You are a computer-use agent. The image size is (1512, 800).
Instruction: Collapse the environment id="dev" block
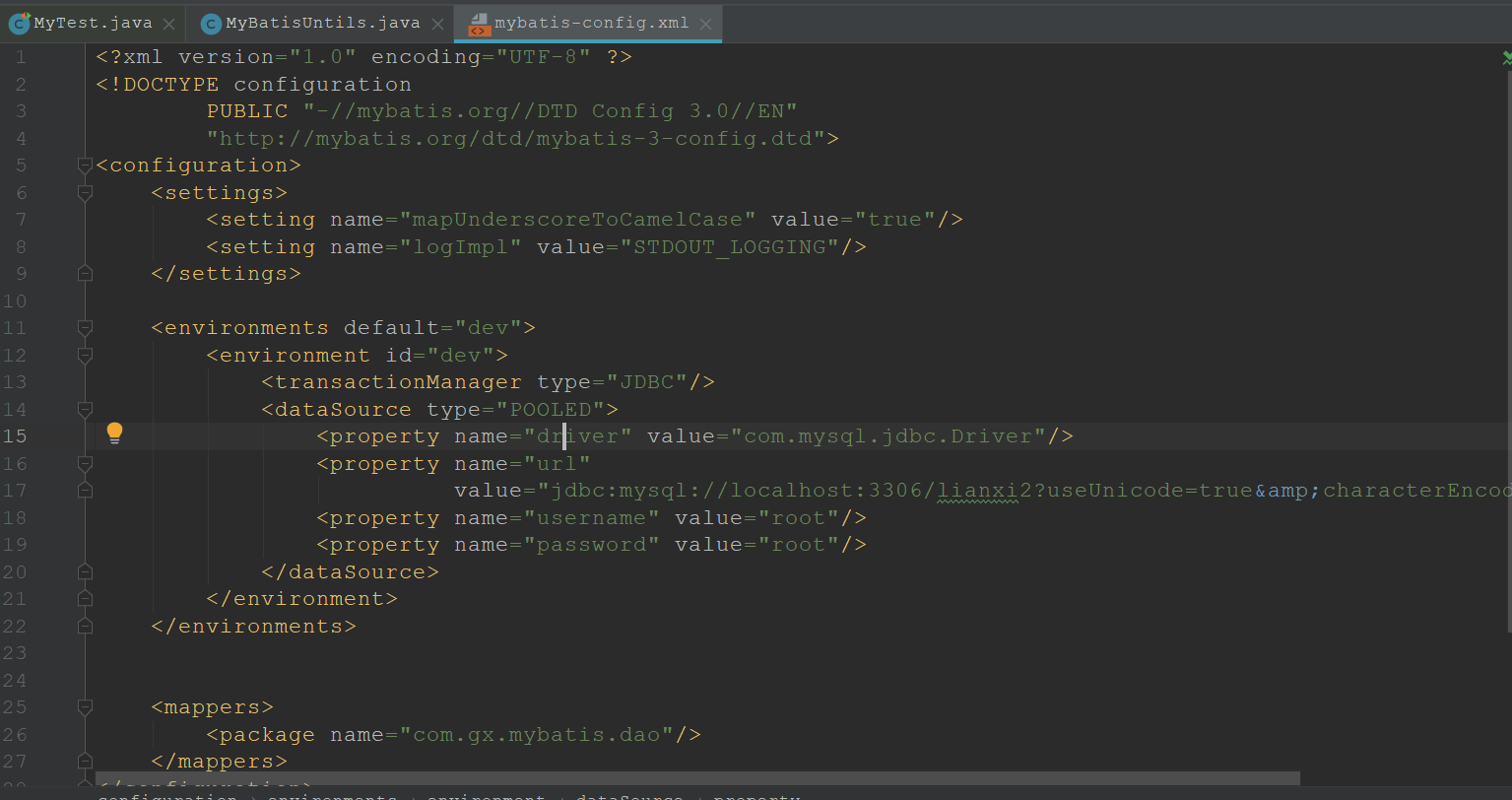85,355
